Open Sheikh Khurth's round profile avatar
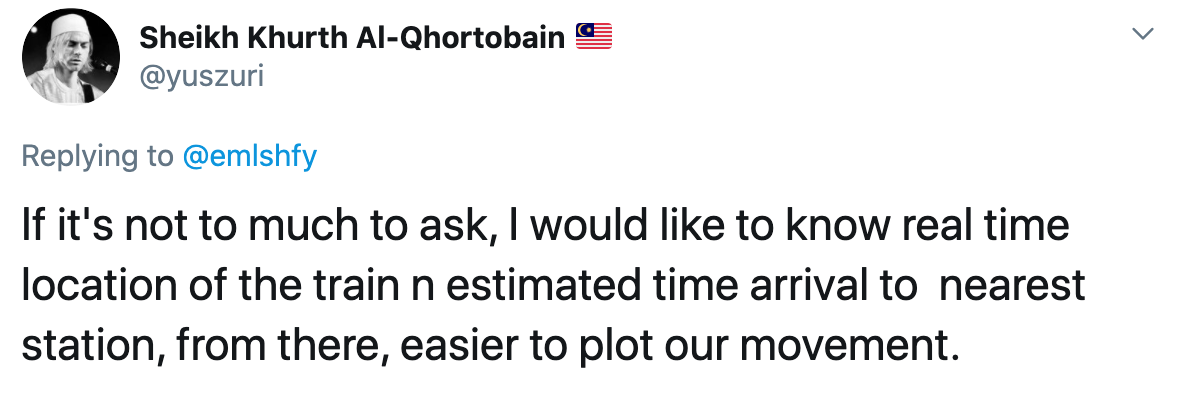The height and width of the screenshot is (394, 1178). (71, 56)
